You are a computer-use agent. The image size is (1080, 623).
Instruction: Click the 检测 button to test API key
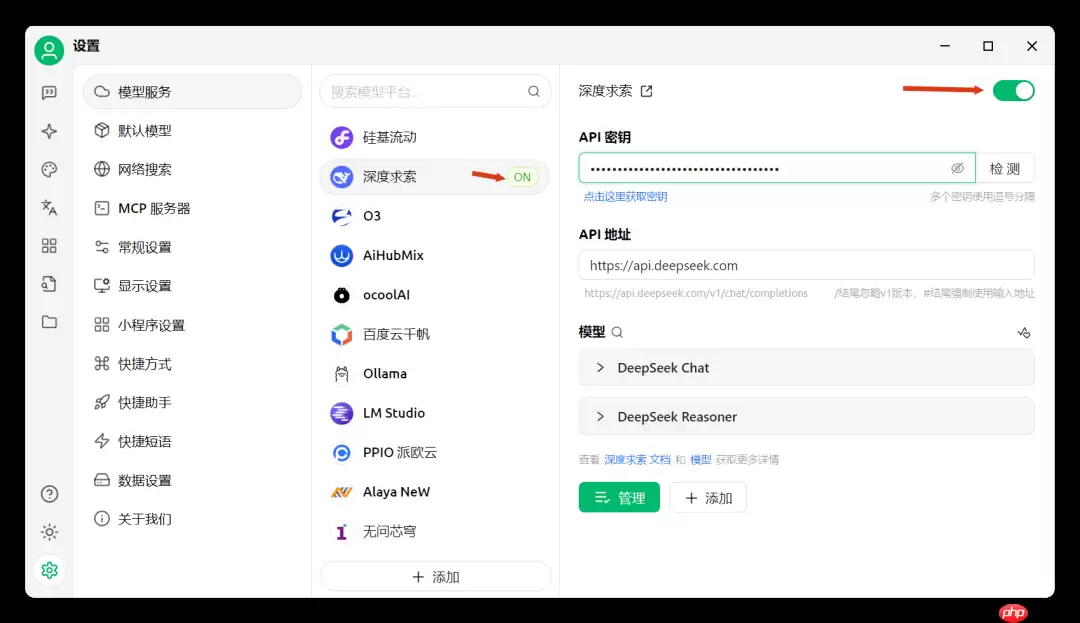point(1004,167)
